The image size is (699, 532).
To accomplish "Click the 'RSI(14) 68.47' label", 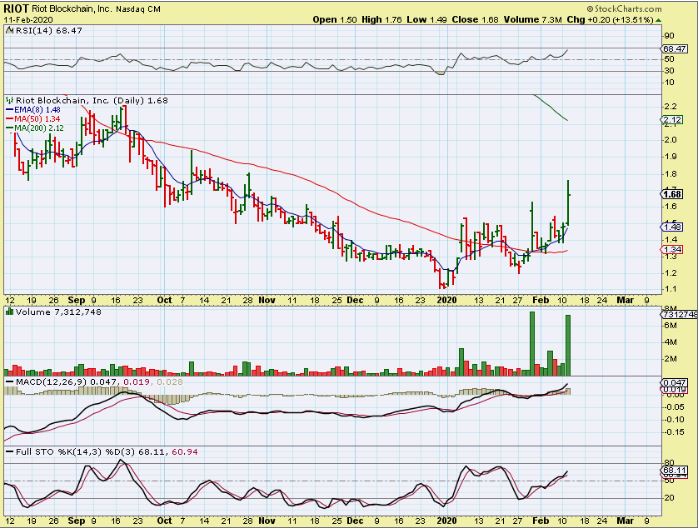I will pyautogui.click(x=49, y=30).
